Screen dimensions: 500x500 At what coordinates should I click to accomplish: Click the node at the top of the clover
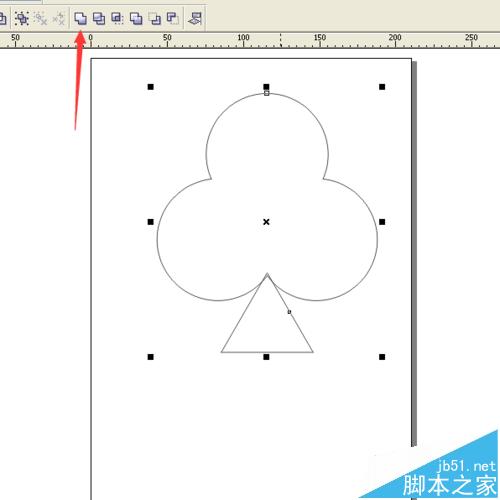267,93
